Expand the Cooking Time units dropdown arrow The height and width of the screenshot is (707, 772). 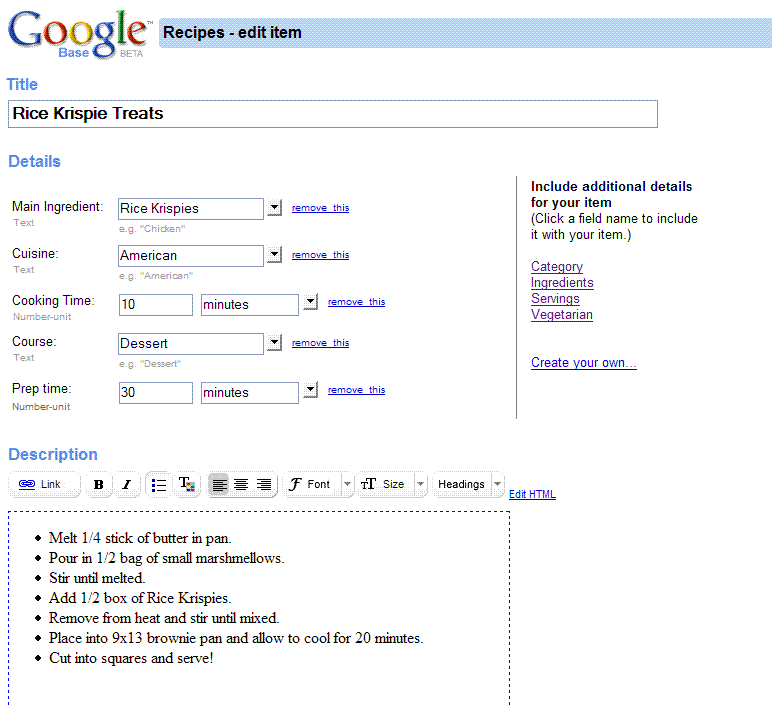click(310, 301)
